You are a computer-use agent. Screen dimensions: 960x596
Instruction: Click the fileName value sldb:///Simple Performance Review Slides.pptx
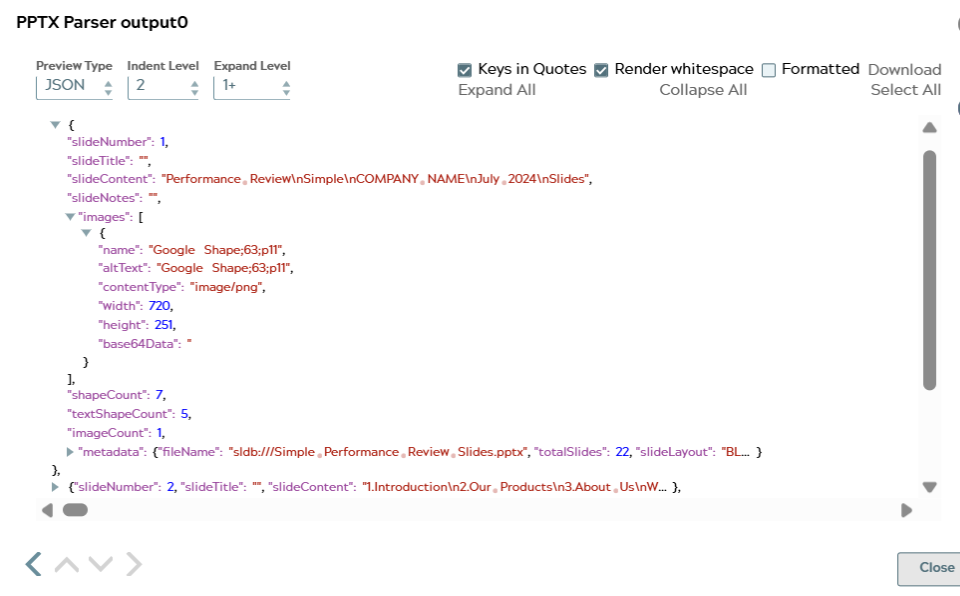coord(378,452)
